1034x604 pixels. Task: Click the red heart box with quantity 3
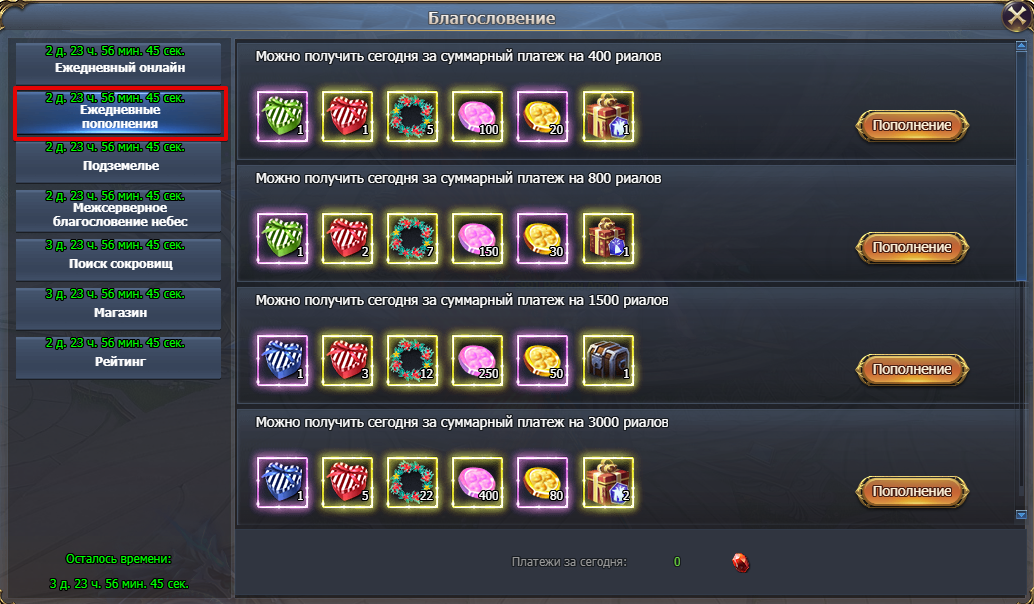(348, 361)
